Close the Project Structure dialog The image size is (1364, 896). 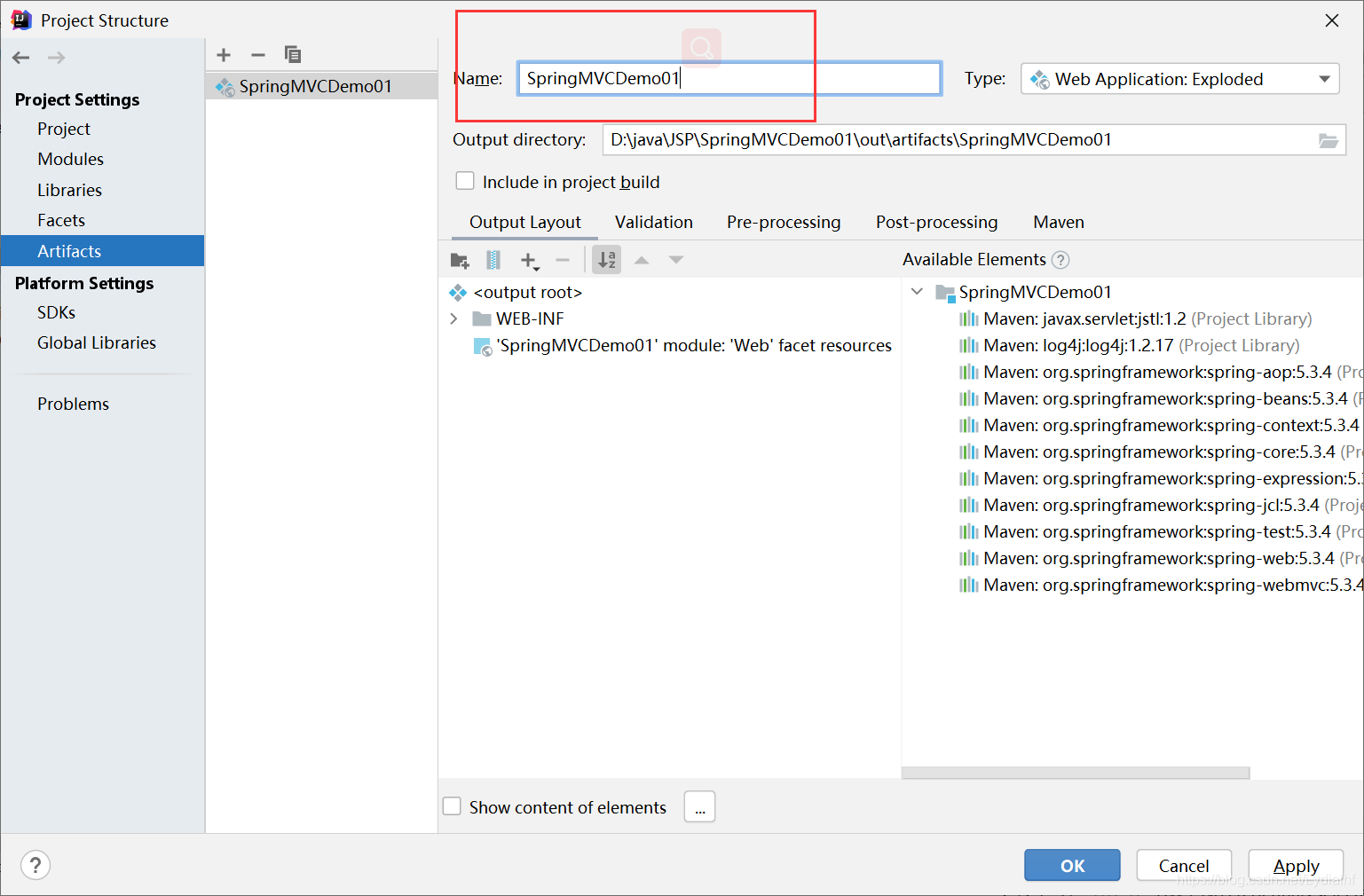pyautogui.click(x=1332, y=20)
